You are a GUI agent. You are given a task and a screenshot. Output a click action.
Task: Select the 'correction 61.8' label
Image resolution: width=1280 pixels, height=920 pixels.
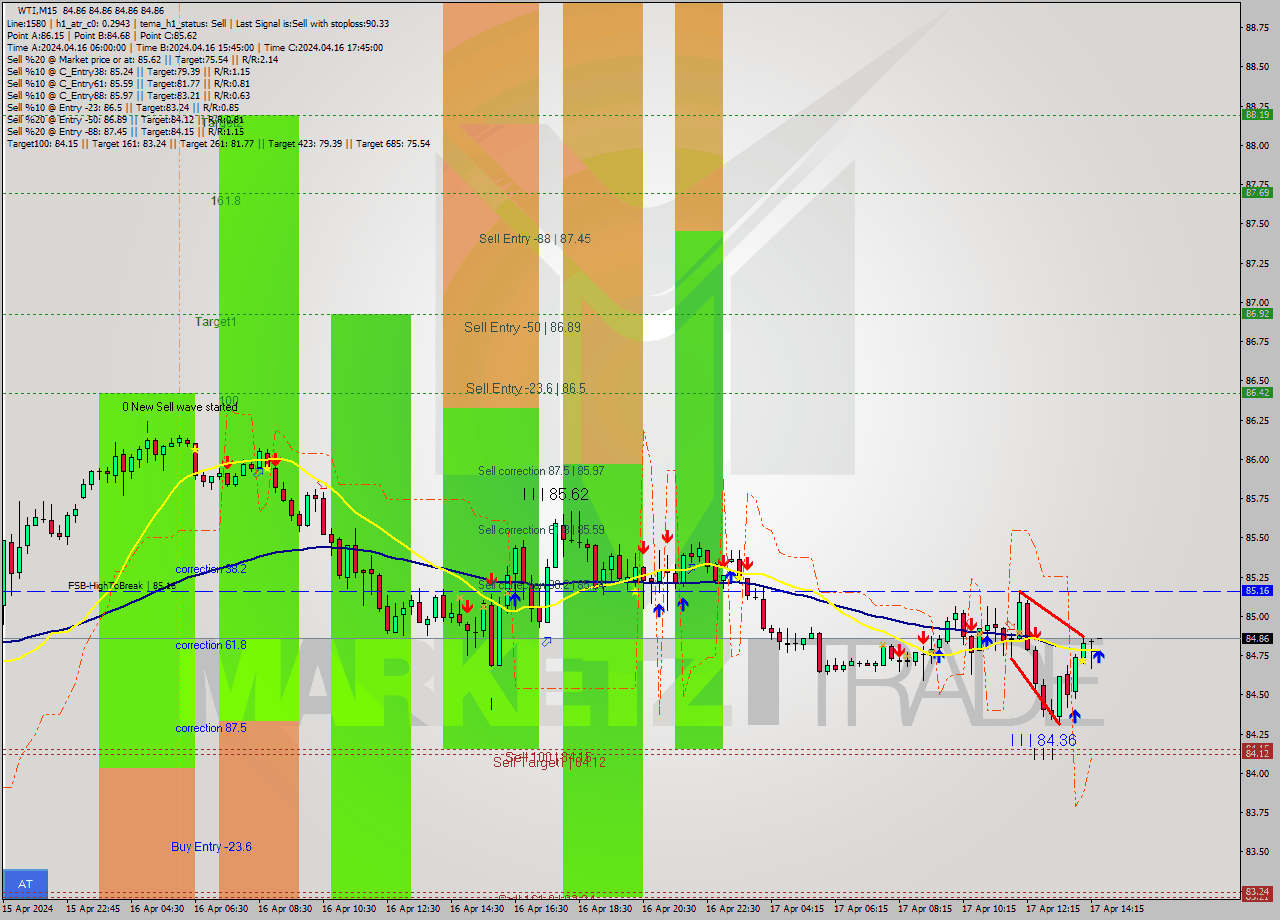pyautogui.click(x=211, y=645)
